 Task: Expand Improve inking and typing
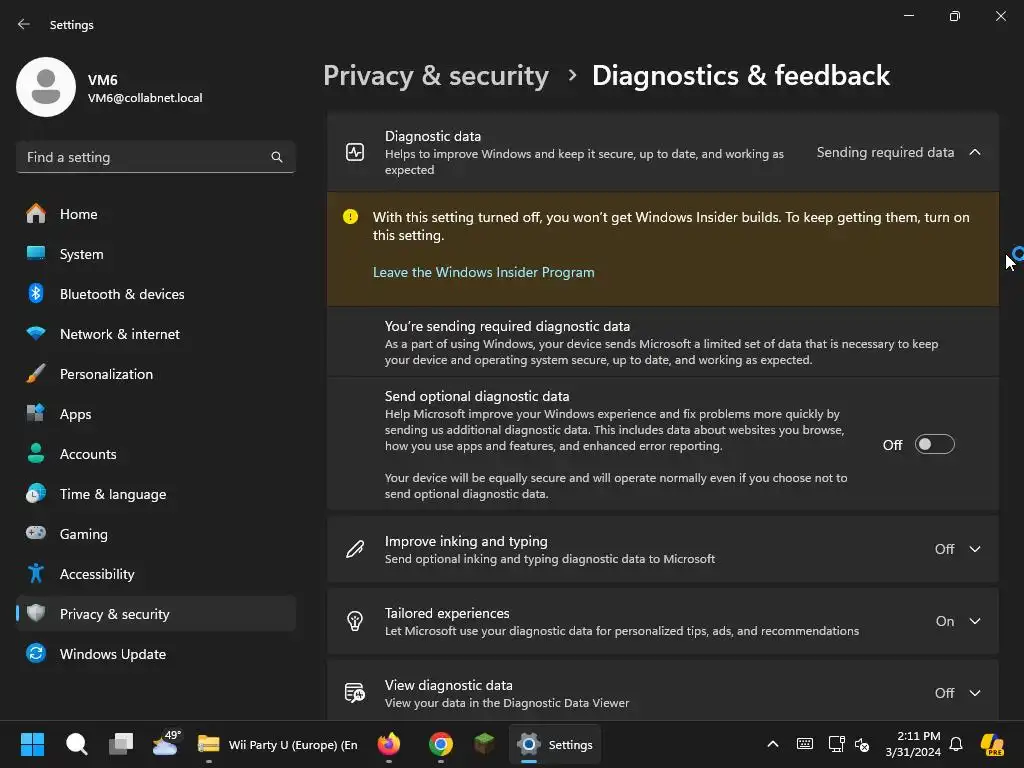coord(974,549)
